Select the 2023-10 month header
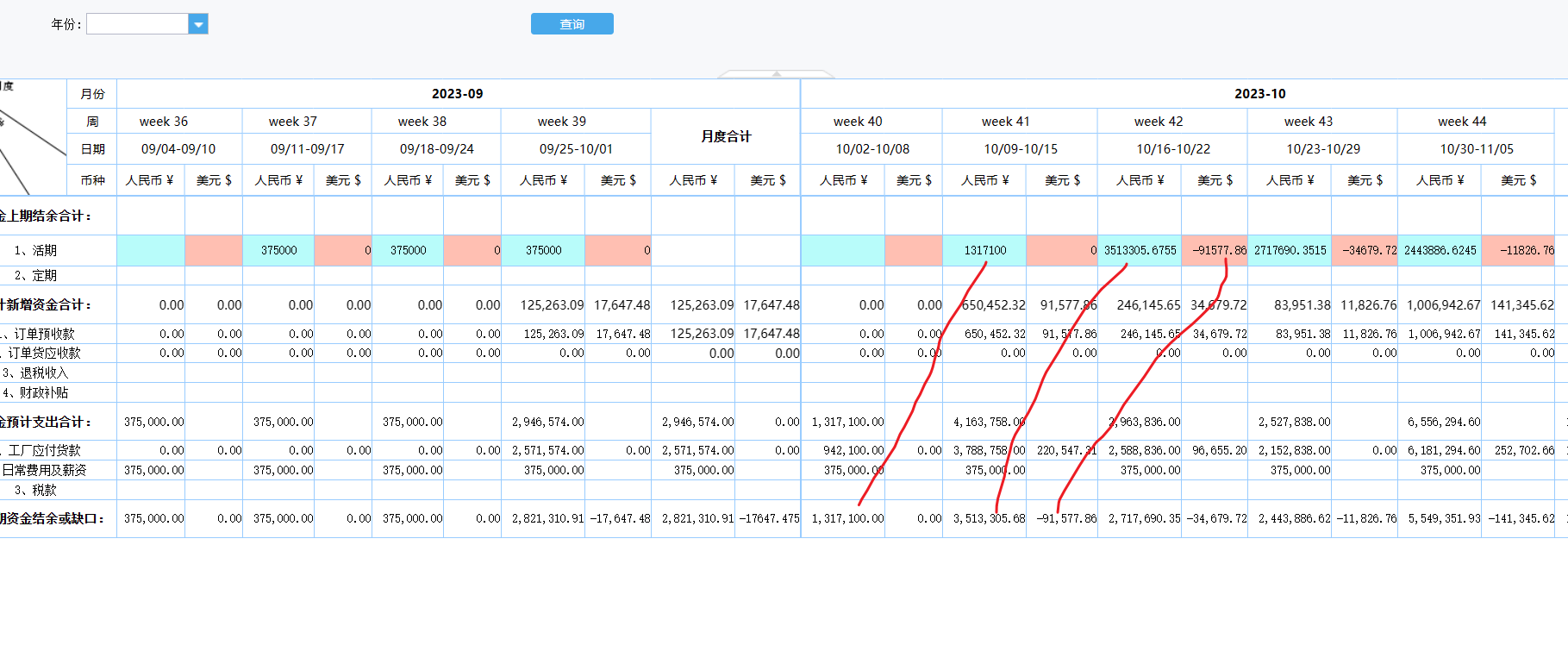 click(x=1259, y=93)
